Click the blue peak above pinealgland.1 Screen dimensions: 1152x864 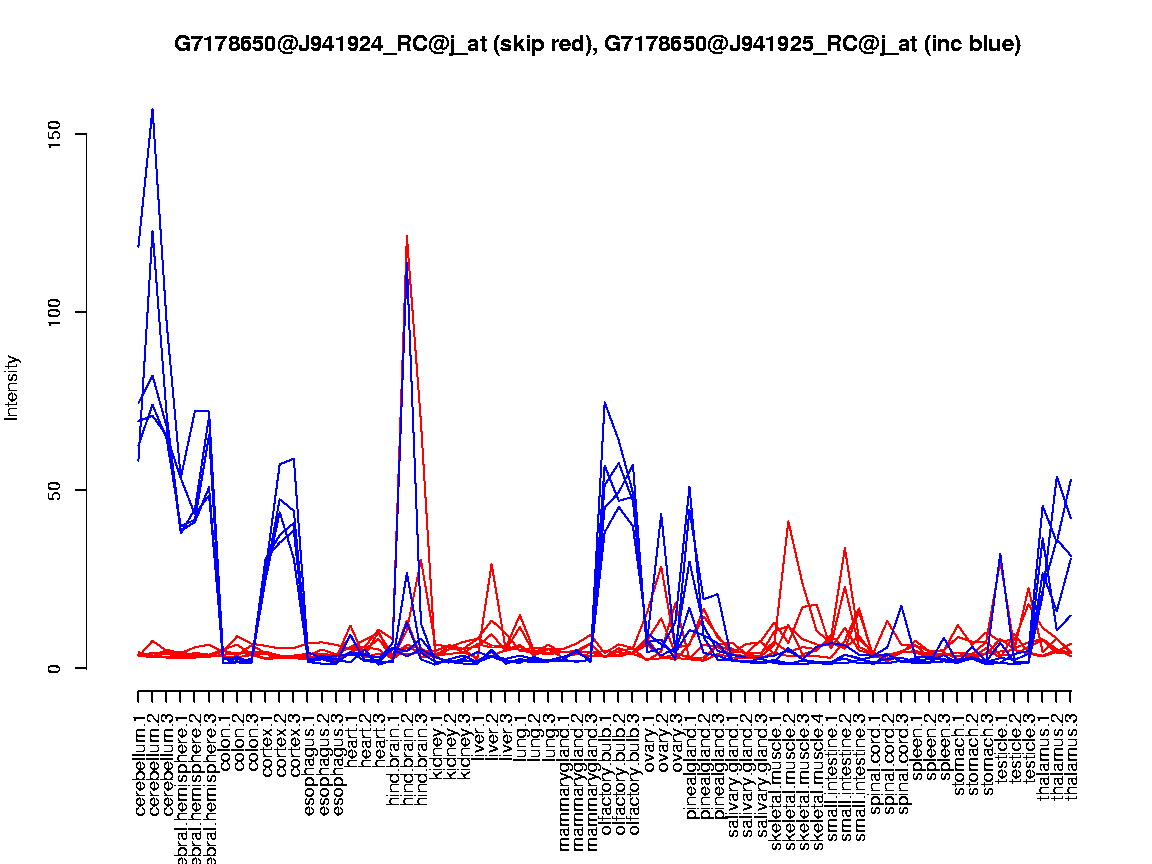690,487
